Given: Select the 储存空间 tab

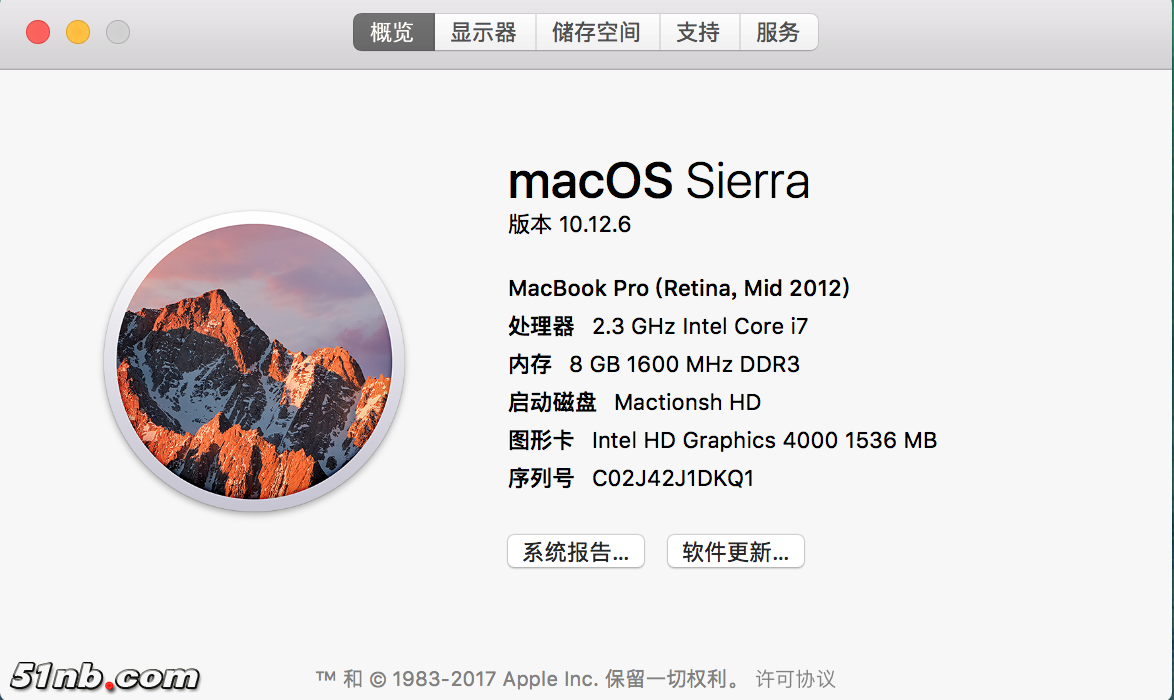Looking at the screenshot, I should point(596,32).
